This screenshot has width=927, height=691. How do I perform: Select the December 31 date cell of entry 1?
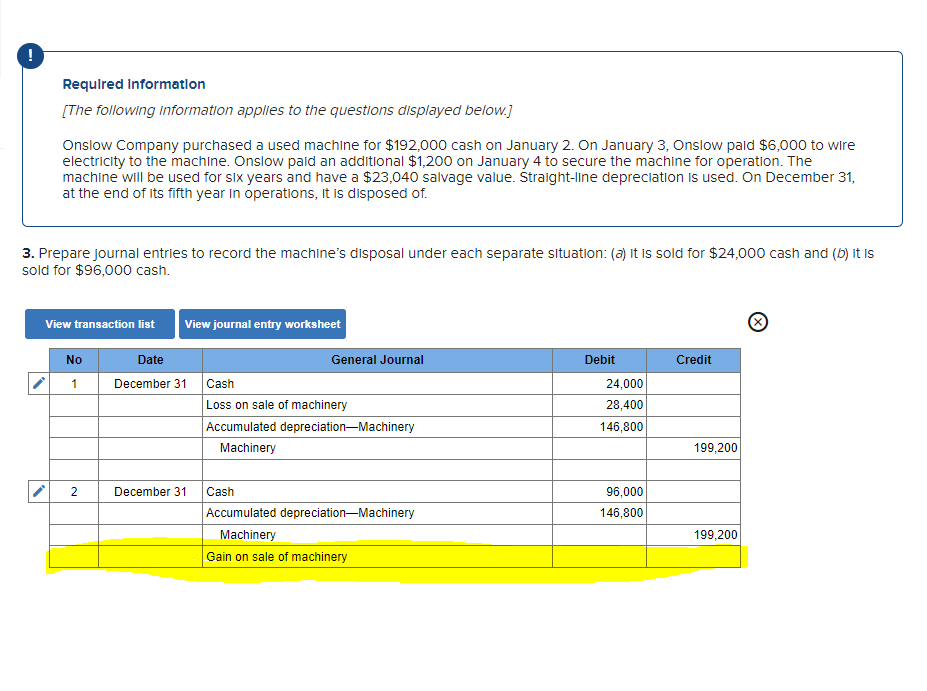point(150,383)
